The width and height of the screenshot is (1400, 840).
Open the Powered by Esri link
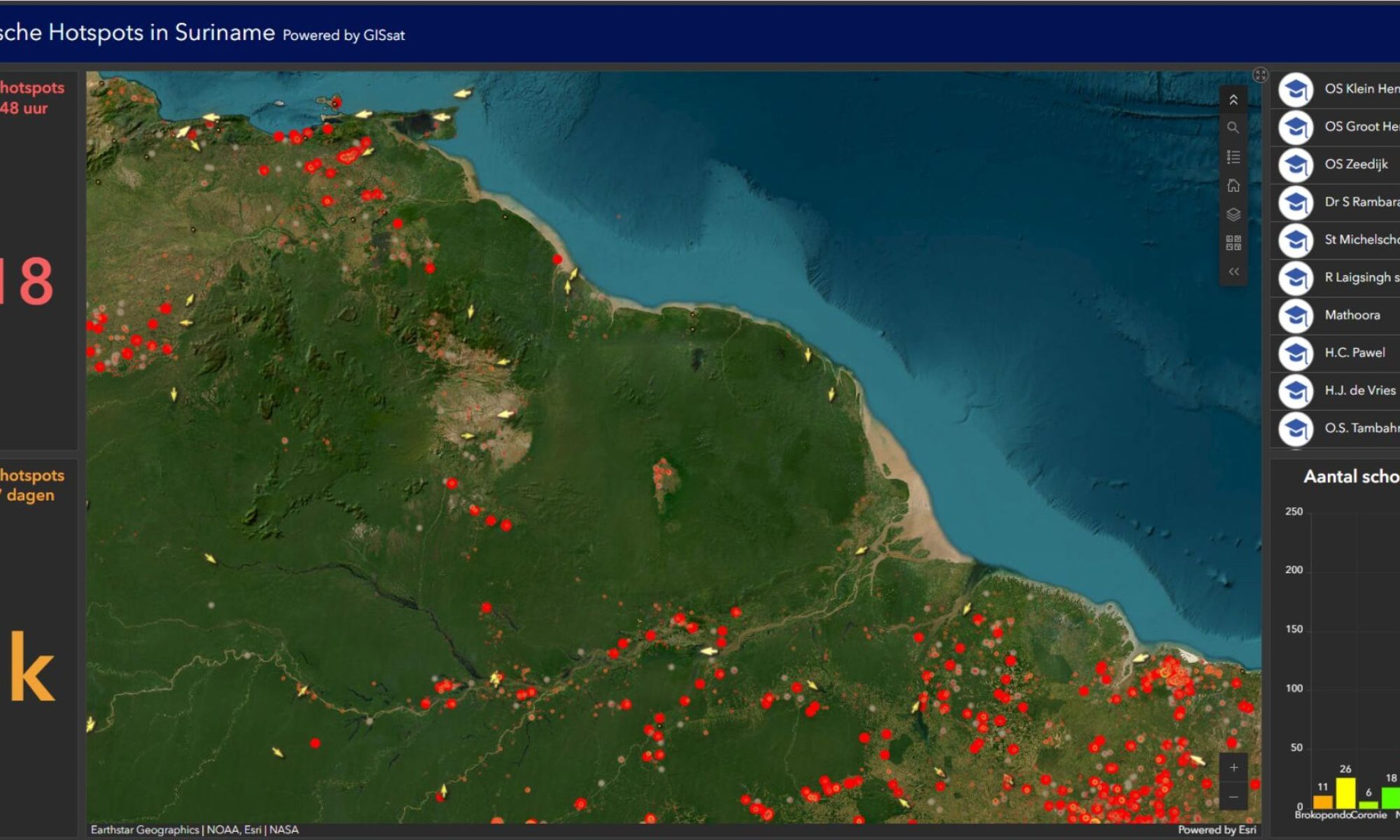pos(1218,829)
